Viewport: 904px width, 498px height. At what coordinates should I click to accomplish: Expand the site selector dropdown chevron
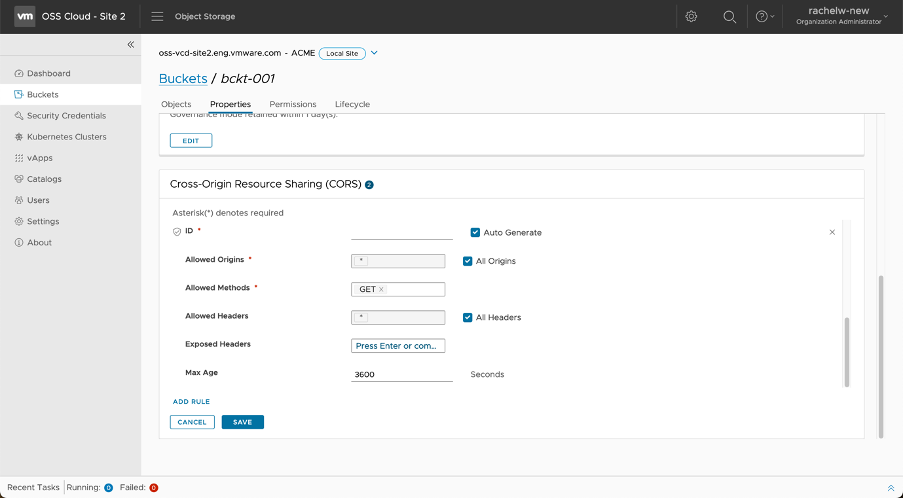pos(374,53)
